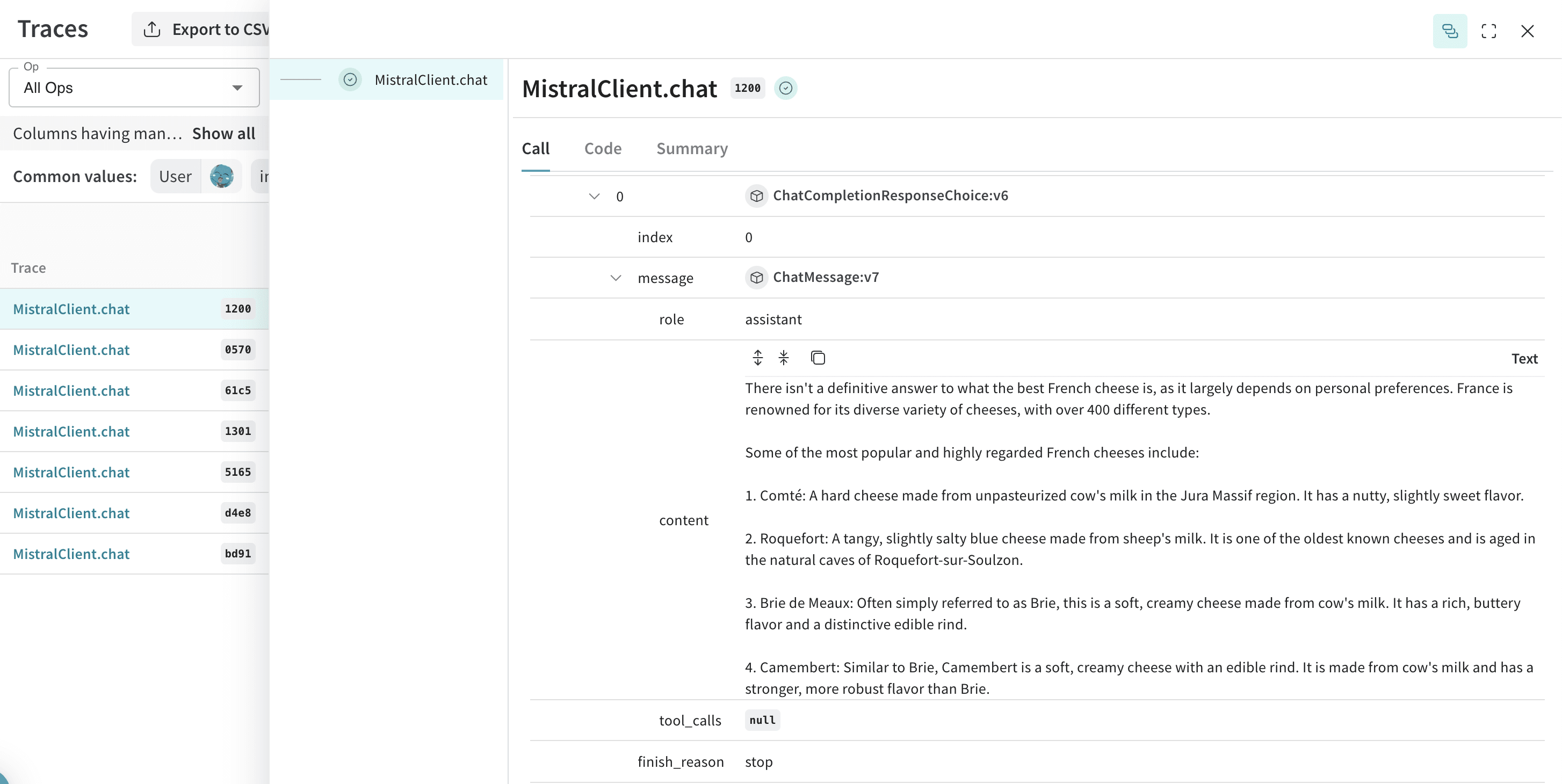This screenshot has height=784, width=1562.
Task: Click the Comté cheese line in content
Action: (x=1134, y=496)
